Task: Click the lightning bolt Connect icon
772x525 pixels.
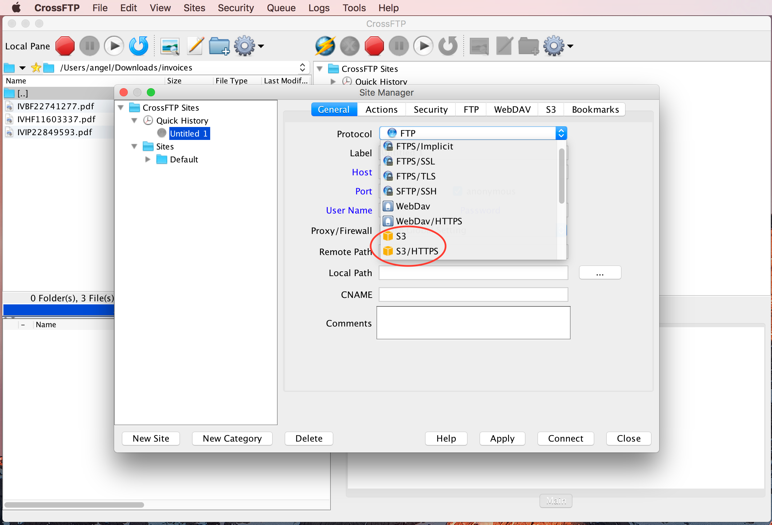Action: pyautogui.click(x=325, y=46)
